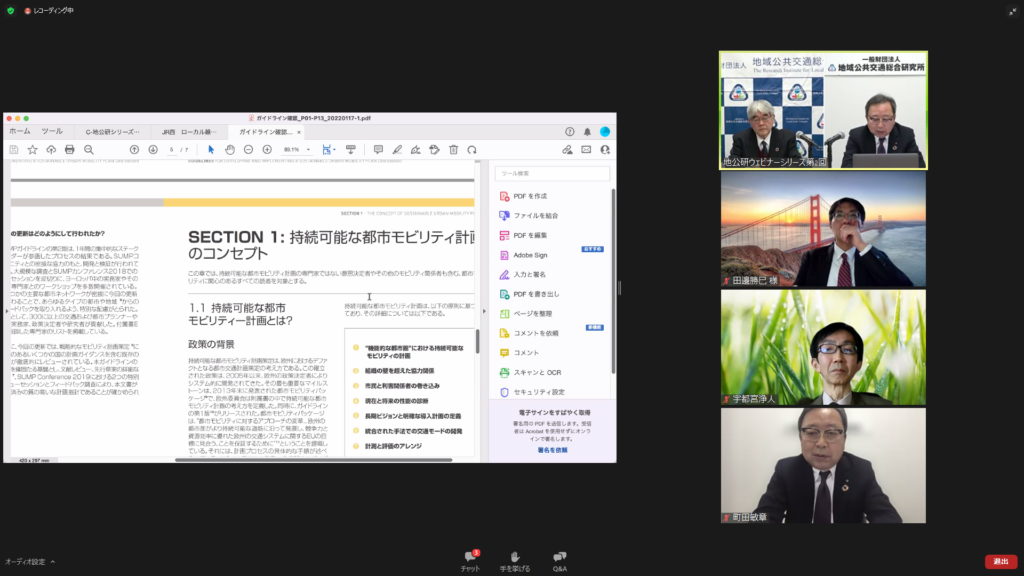Click the 署名を依頼 link

click(552, 450)
